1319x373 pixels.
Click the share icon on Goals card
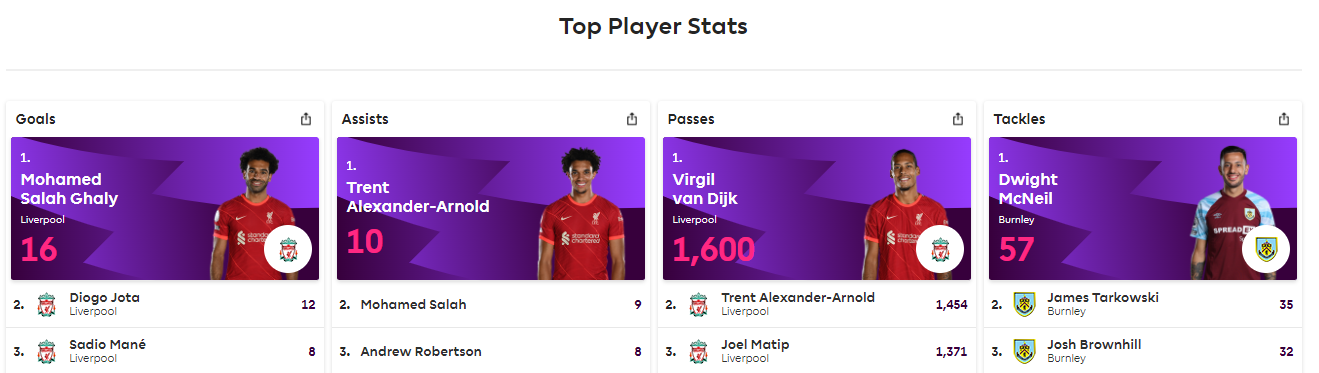click(306, 119)
